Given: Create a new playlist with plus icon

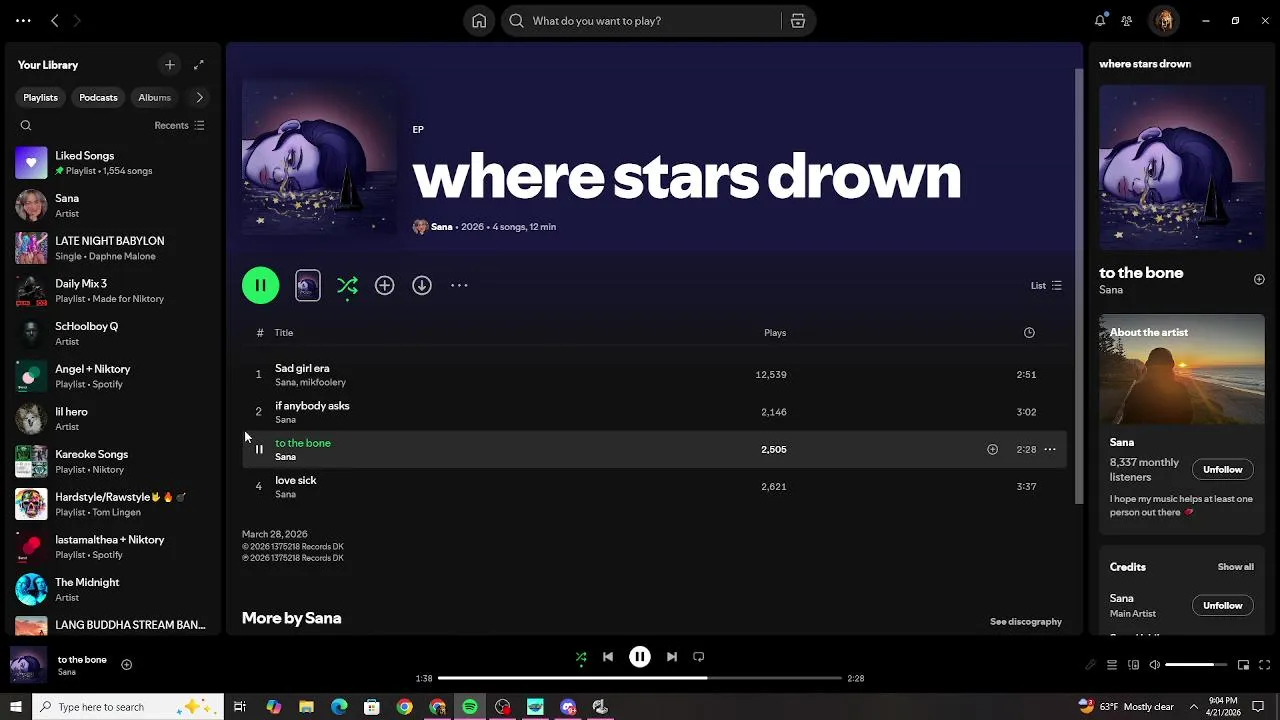Looking at the screenshot, I should [x=170, y=65].
